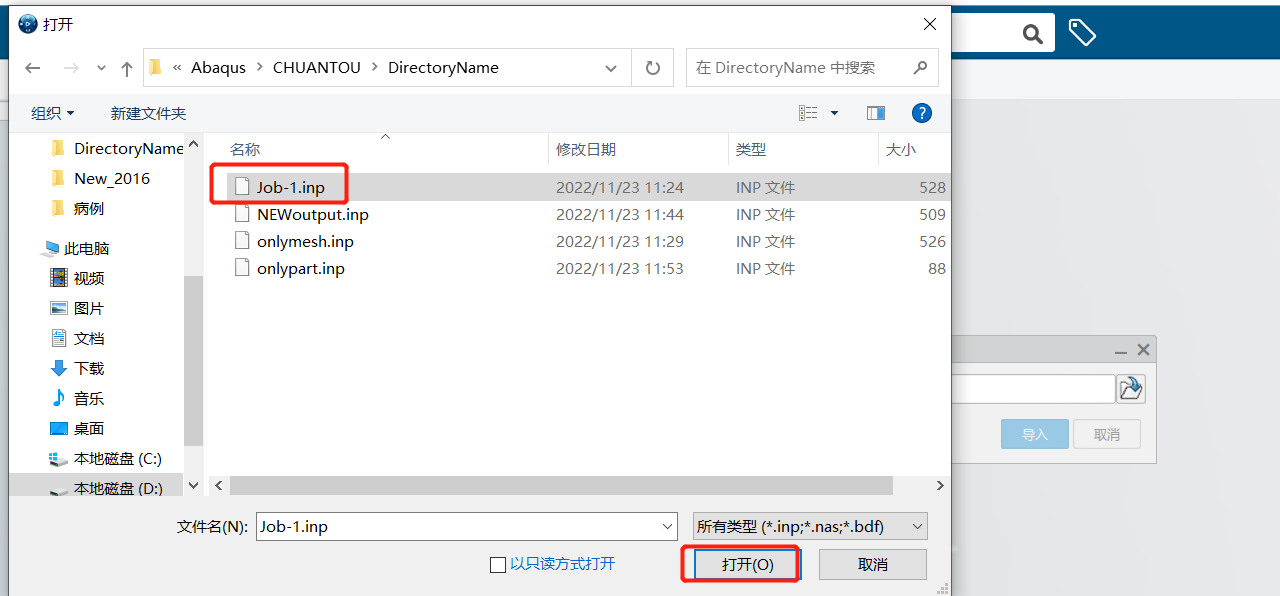Click the folder browse icon in the import dialog
Image resolution: width=1280 pixels, height=596 pixels.
1130,388
